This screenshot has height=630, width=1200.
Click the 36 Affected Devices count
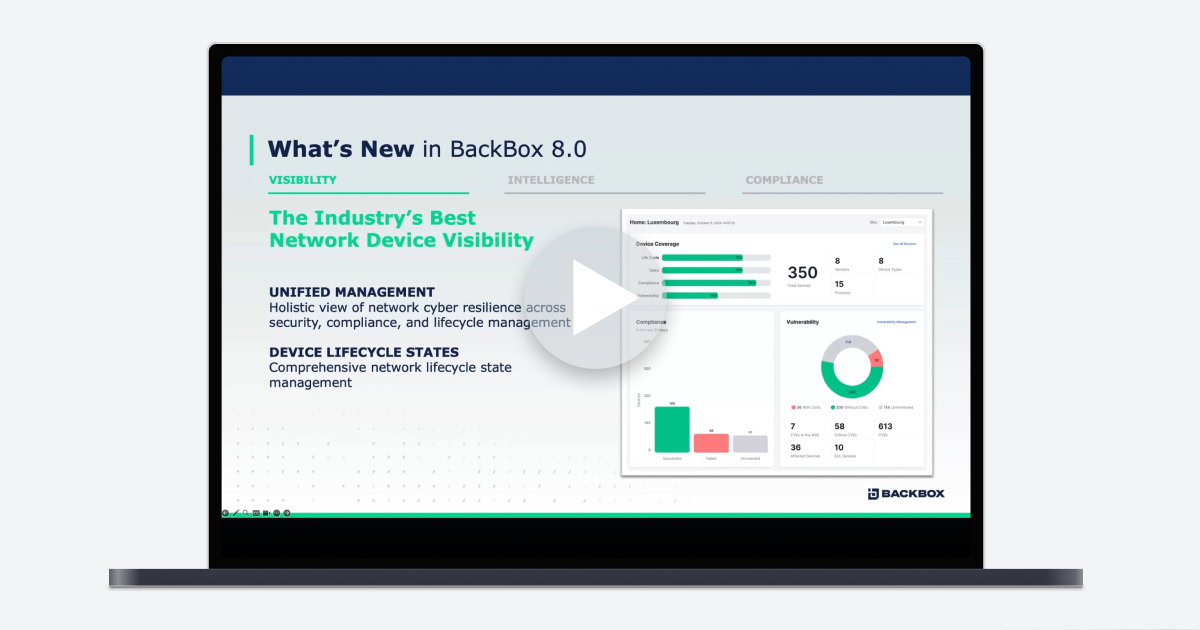pyautogui.click(x=796, y=447)
